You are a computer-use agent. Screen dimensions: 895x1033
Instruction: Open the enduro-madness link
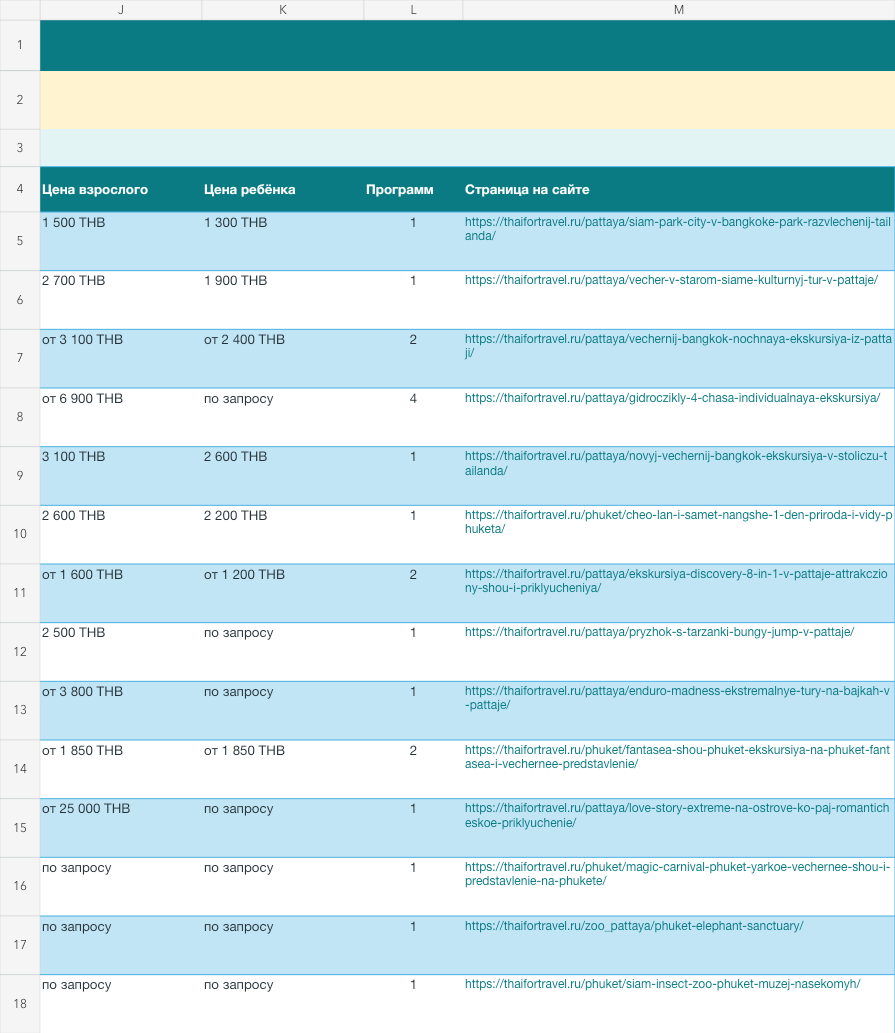(677, 698)
